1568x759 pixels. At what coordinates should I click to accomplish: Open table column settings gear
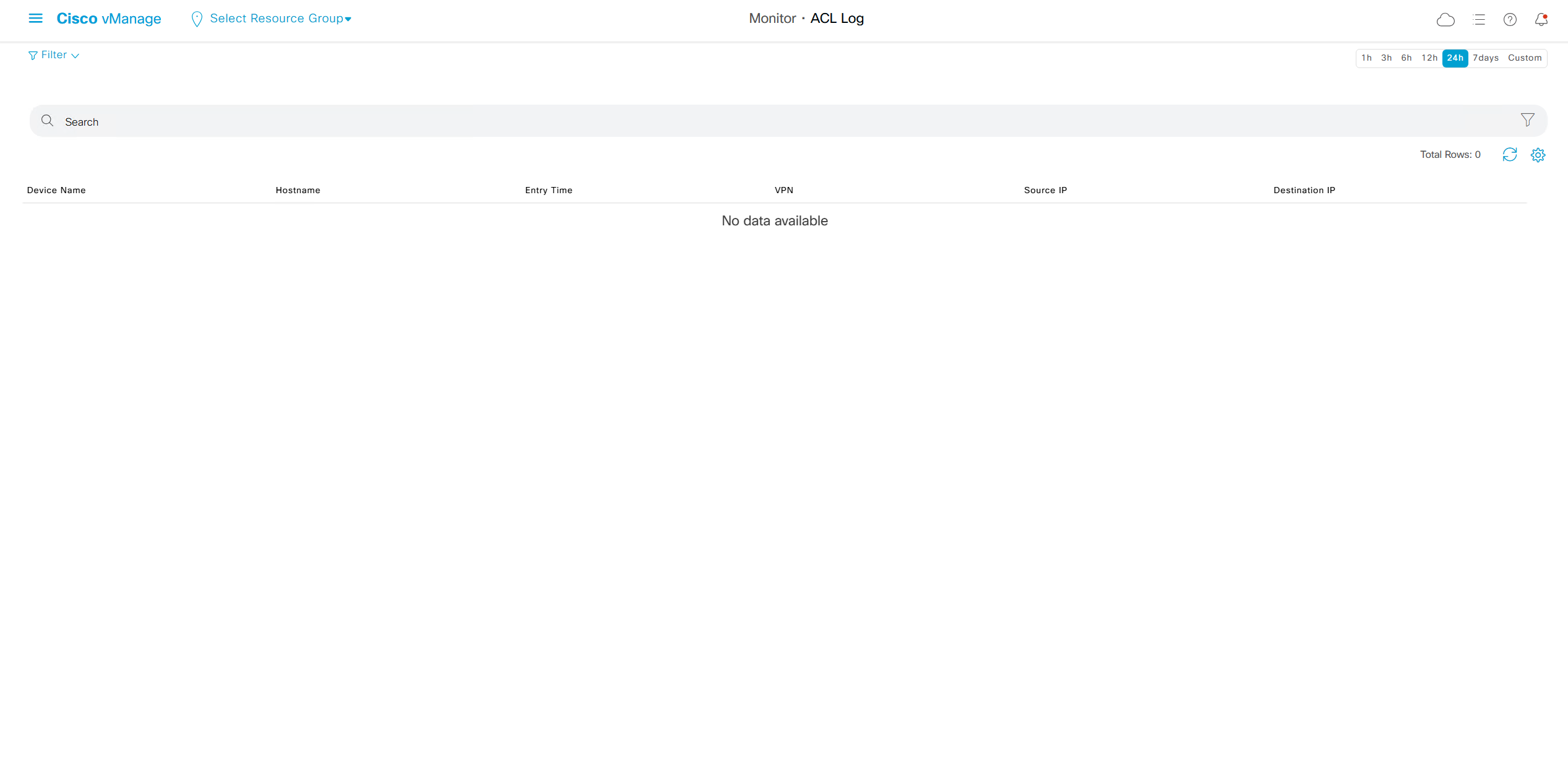click(1538, 155)
